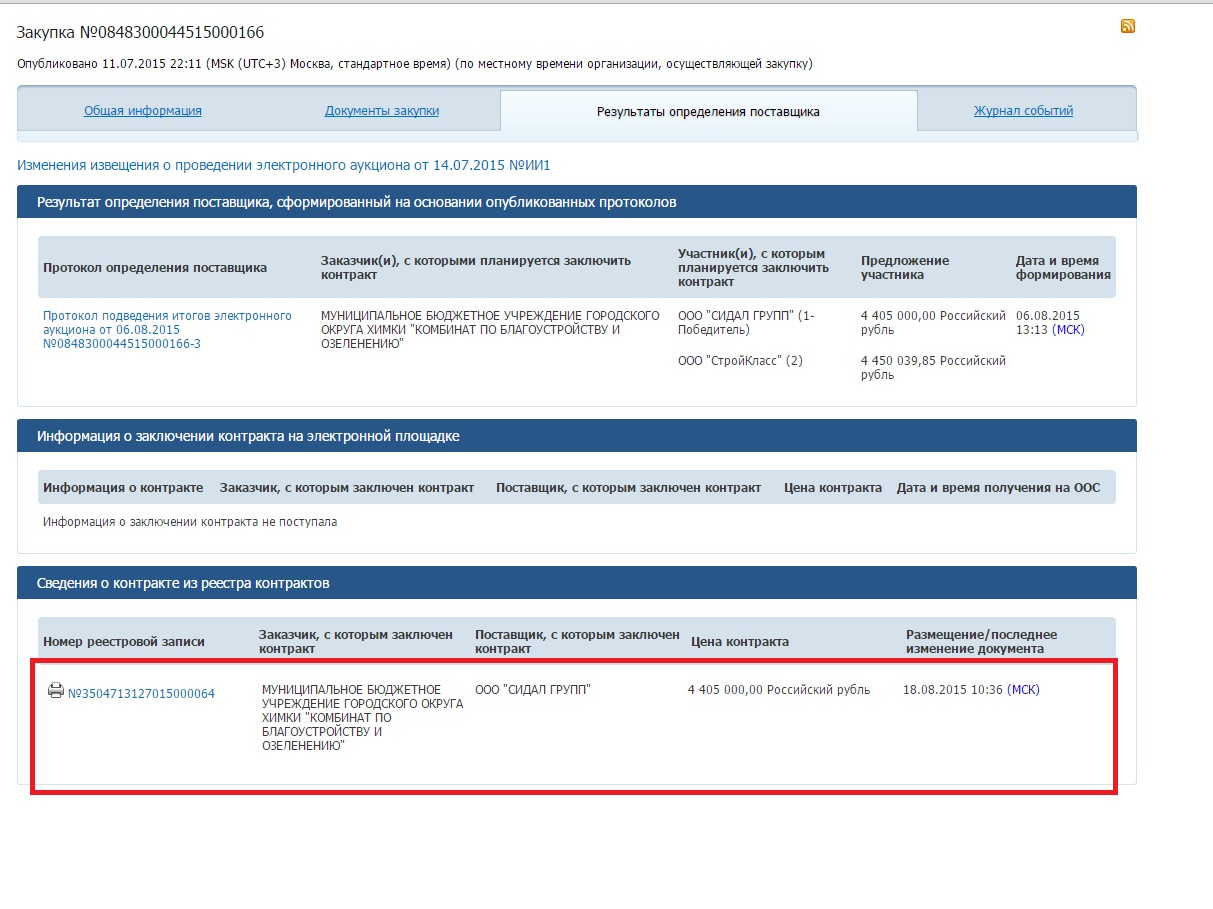The image size is (1213, 909).
Task: Open registry record №3504713127015000064
Action: 141,693
